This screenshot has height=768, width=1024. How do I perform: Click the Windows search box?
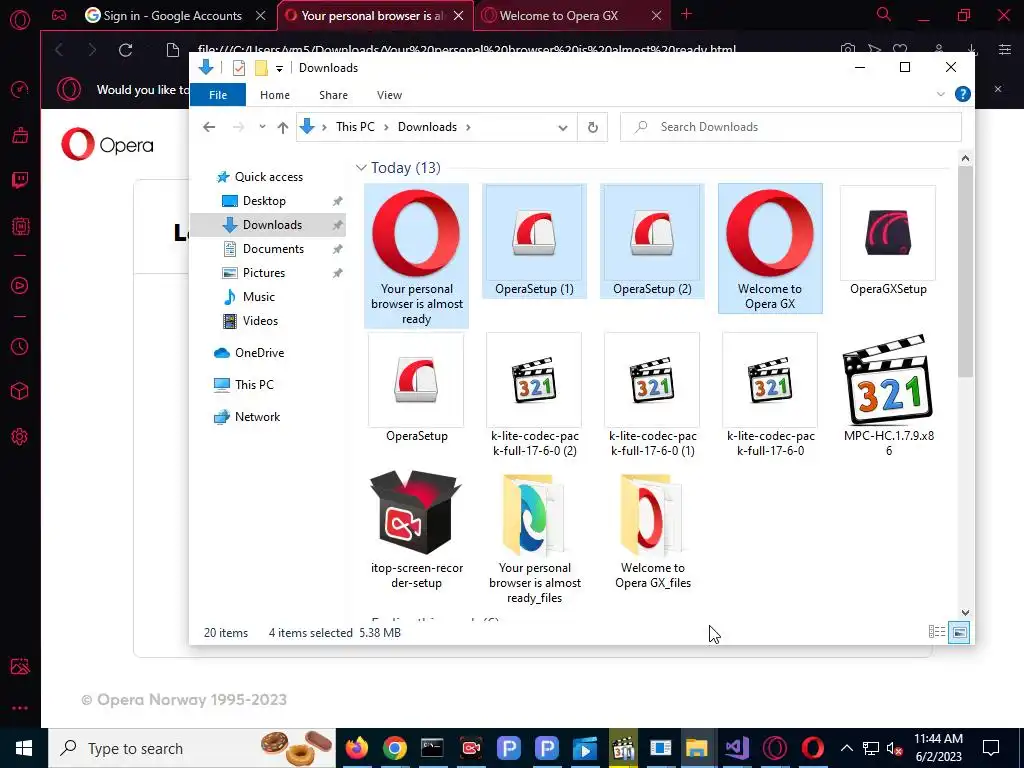point(192,748)
